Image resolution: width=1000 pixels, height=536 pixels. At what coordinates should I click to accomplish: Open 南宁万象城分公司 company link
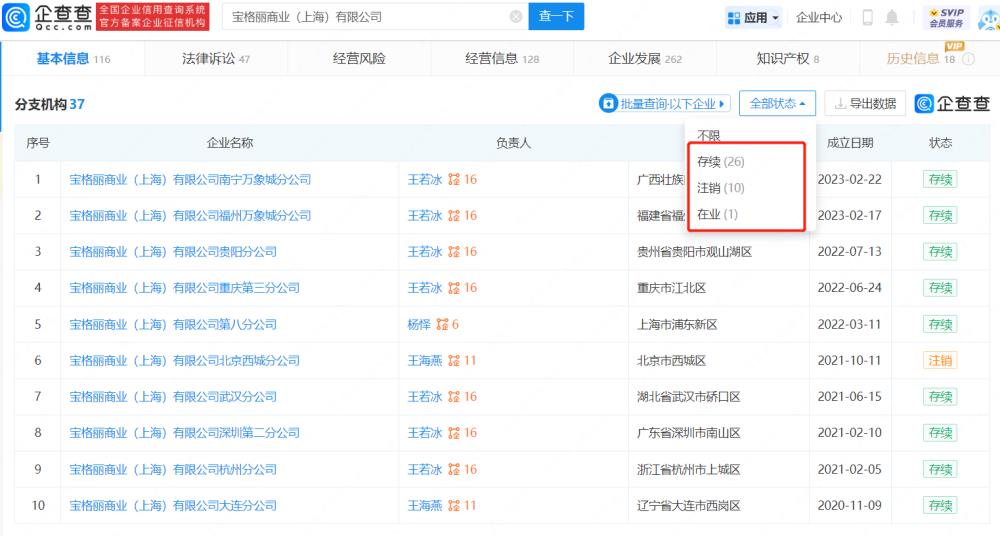pyautogui.click(x=190, y=179)
